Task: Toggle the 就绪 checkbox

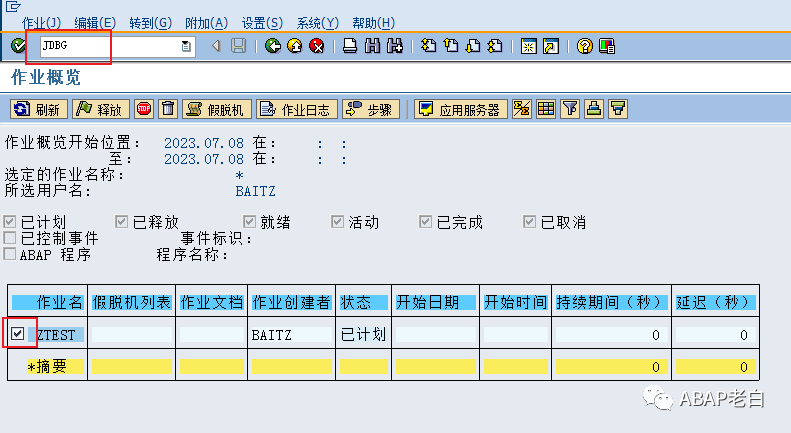Action: [249, 222]
